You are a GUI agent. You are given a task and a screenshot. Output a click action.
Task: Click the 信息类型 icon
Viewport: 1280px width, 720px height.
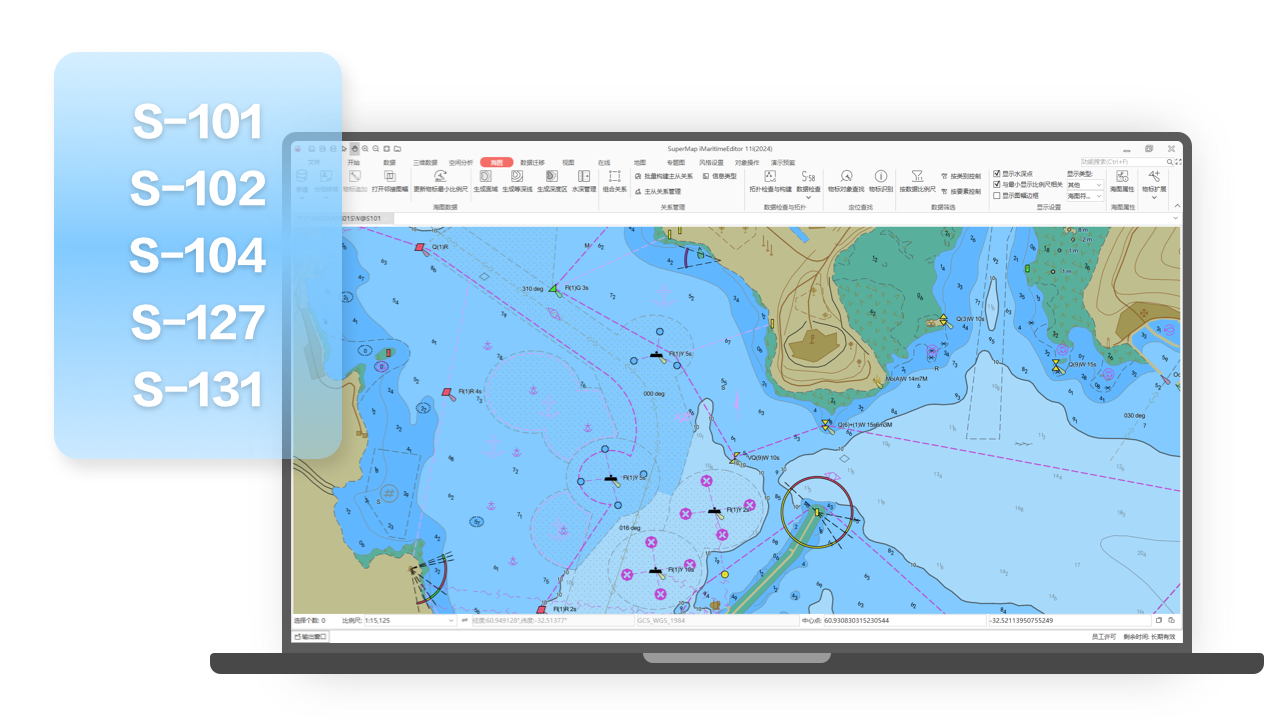(x=706, y=176)
